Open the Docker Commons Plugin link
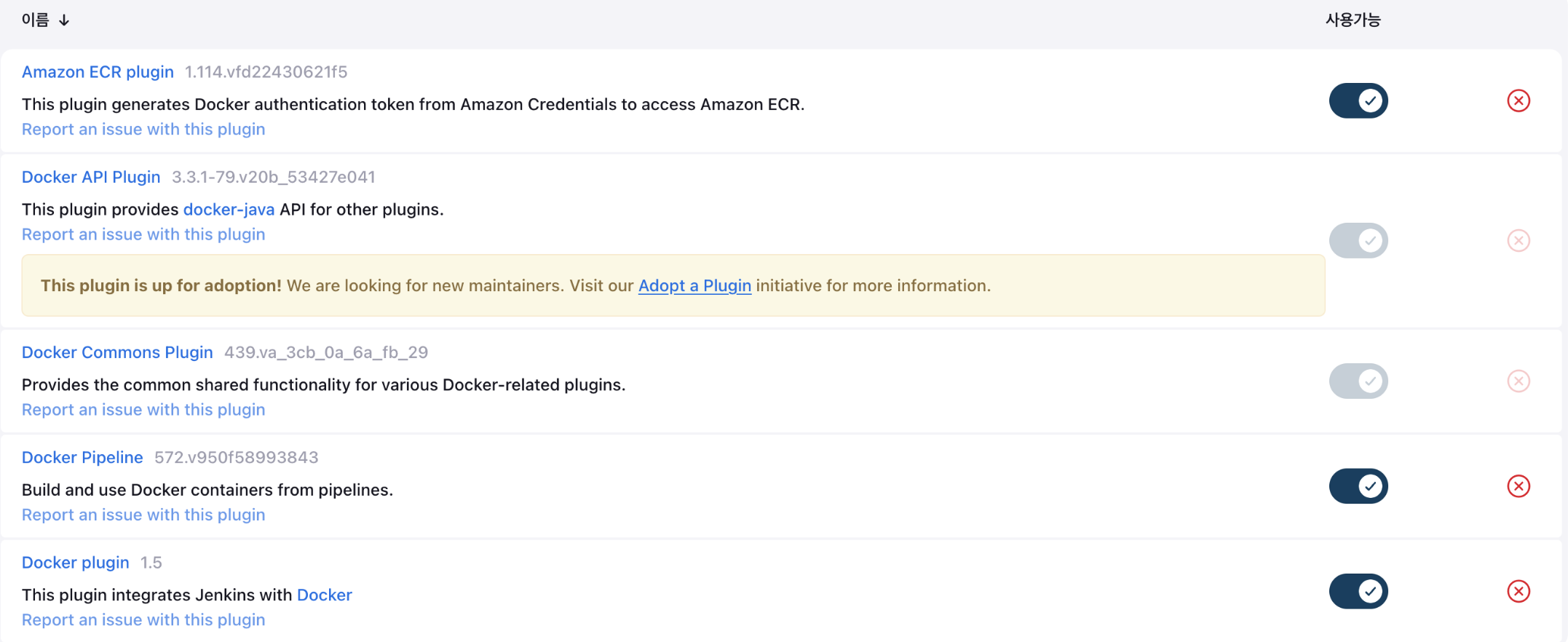Image resolution: width=1568 pixels, height=642 pixels. coord(117,352)
